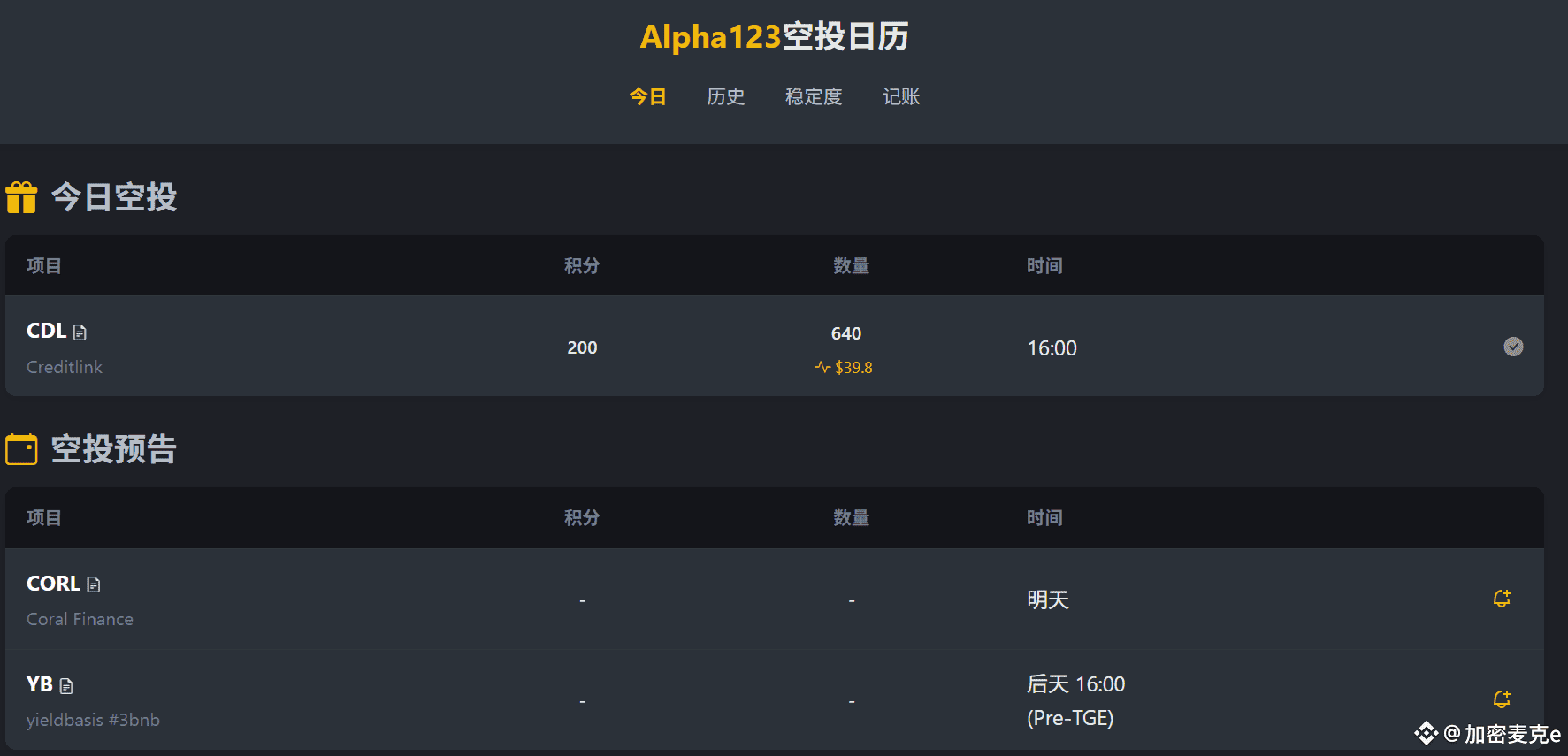Screen dimensions: 1568x756
Task: Click the calendar icon beside 空投预告
Action: pos(21,449)
